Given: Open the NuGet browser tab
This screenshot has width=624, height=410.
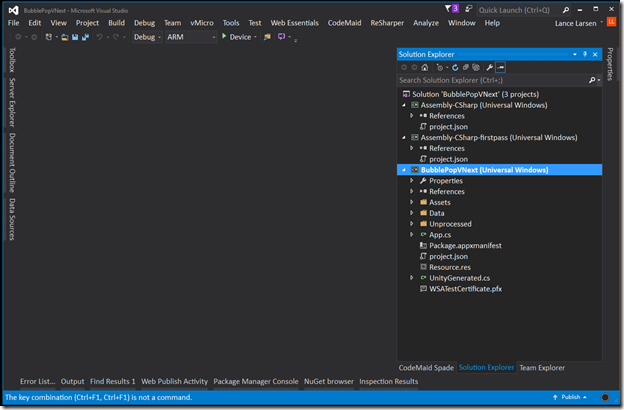Looking at the screenshot, I should (329, 381).
